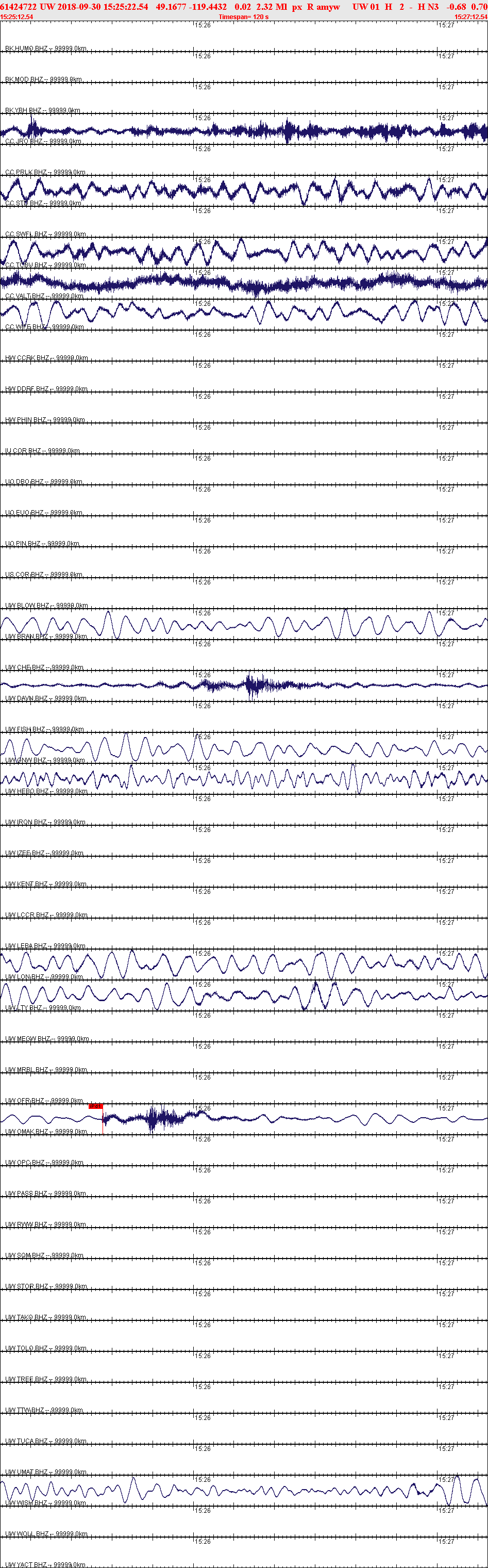The height and width of the screenshot is (1568, 488).
Task: Select the UO.PIN.BHZ station label
Action: coord(43,544)
